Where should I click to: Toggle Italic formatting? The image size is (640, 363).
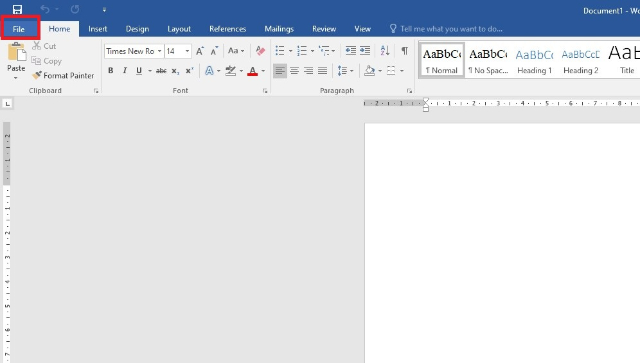click(x=125, y=71)
